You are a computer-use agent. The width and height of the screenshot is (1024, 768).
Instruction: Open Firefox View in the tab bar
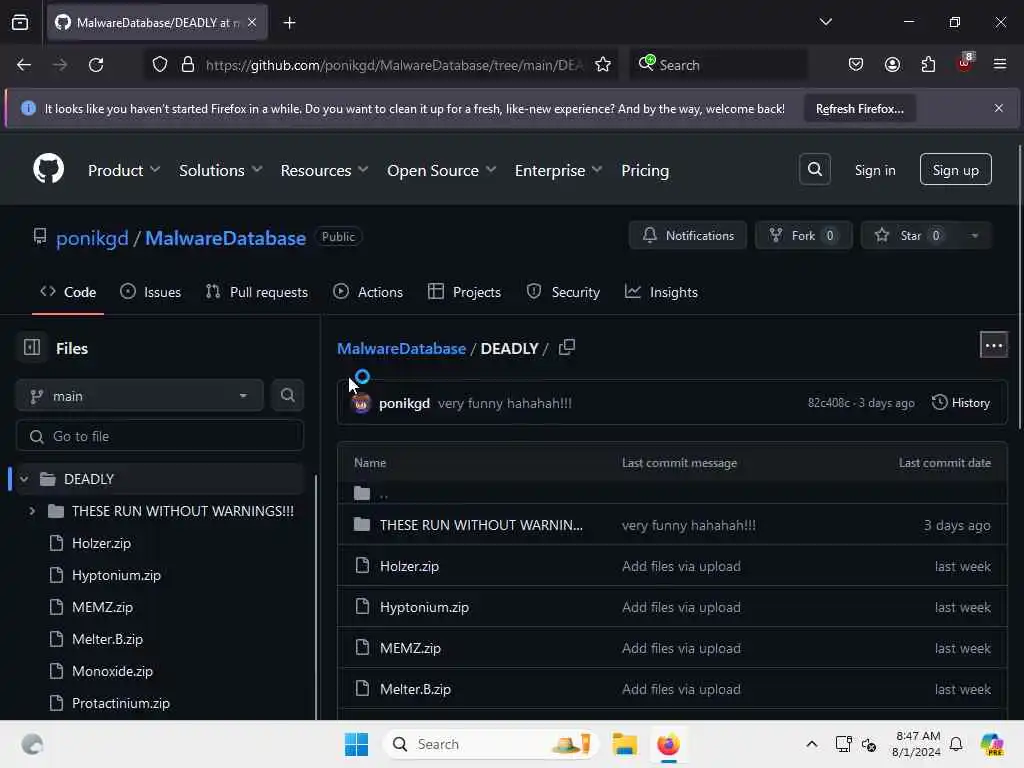click(20, 23)
